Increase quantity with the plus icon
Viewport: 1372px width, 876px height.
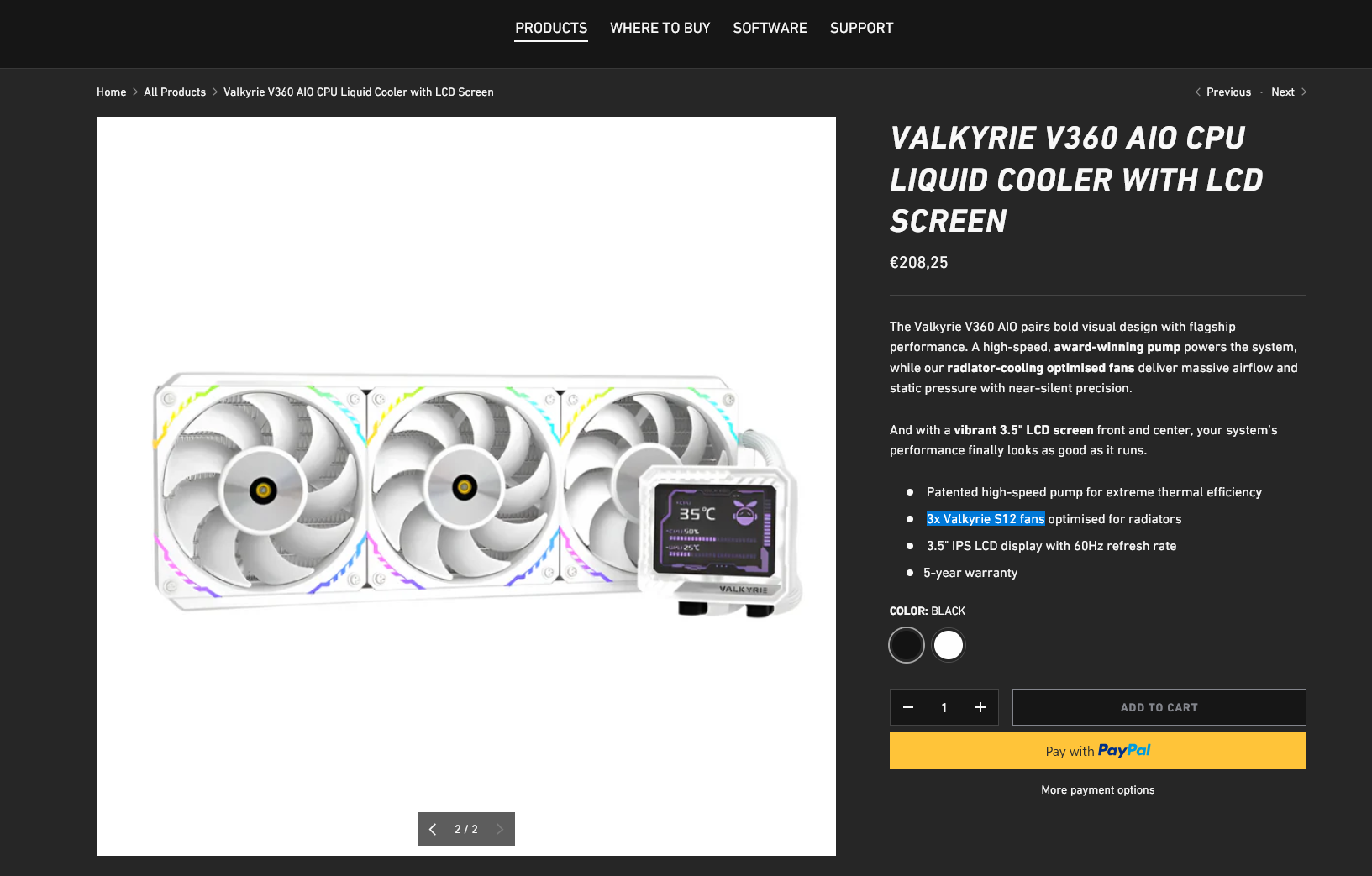pos(980,707)
